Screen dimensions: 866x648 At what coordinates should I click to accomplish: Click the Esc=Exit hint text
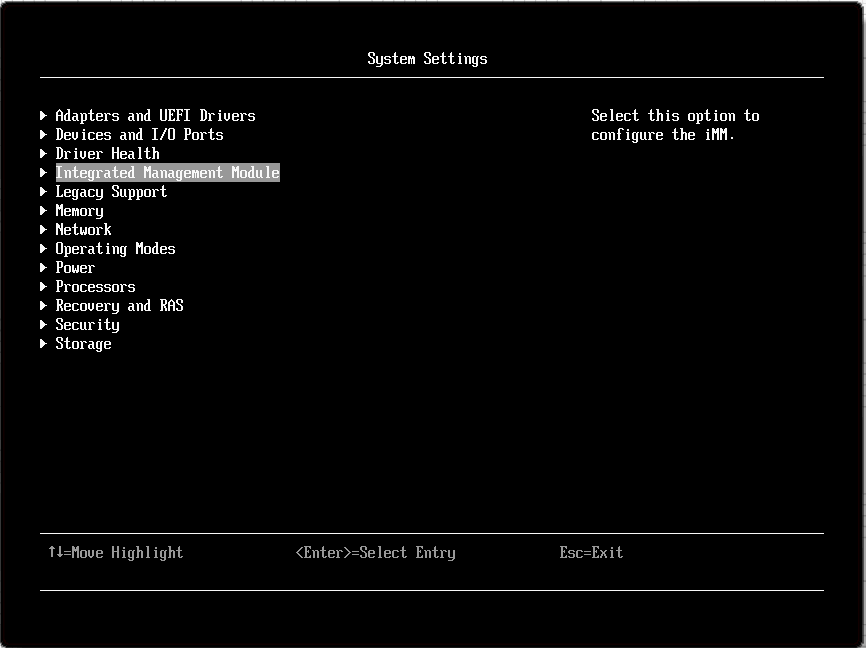pyautogui.click(x=590, y=552)
